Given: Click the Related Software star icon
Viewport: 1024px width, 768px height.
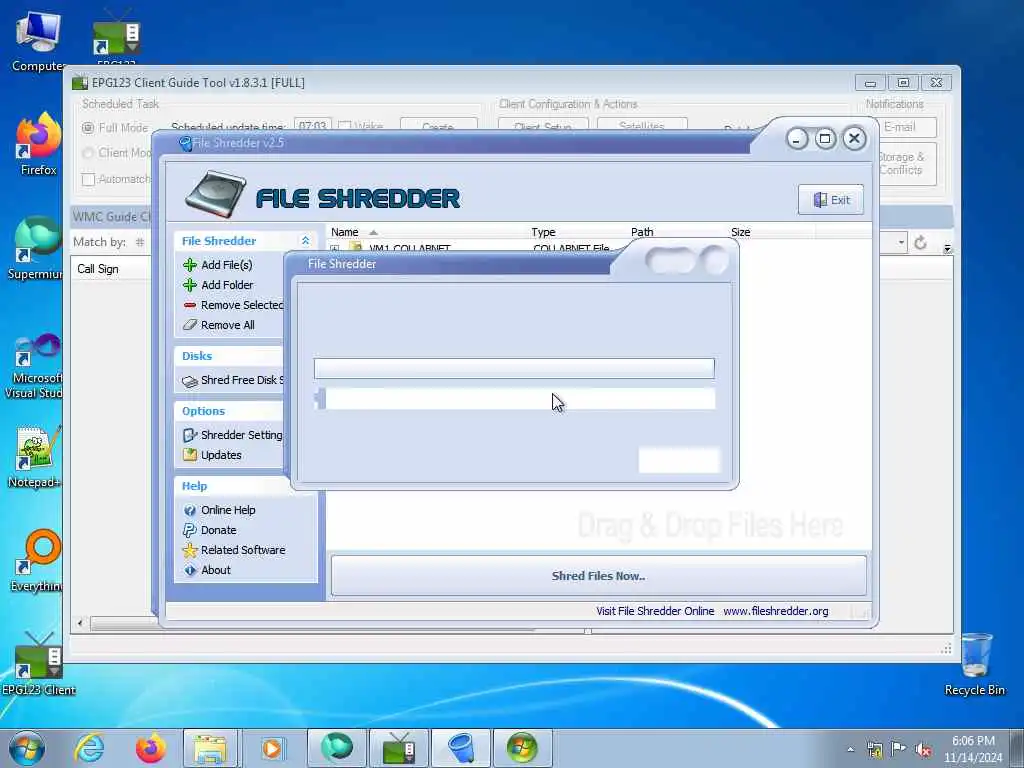Looking at the screenshot, I should pyautogui.click(x=190, y=550).
